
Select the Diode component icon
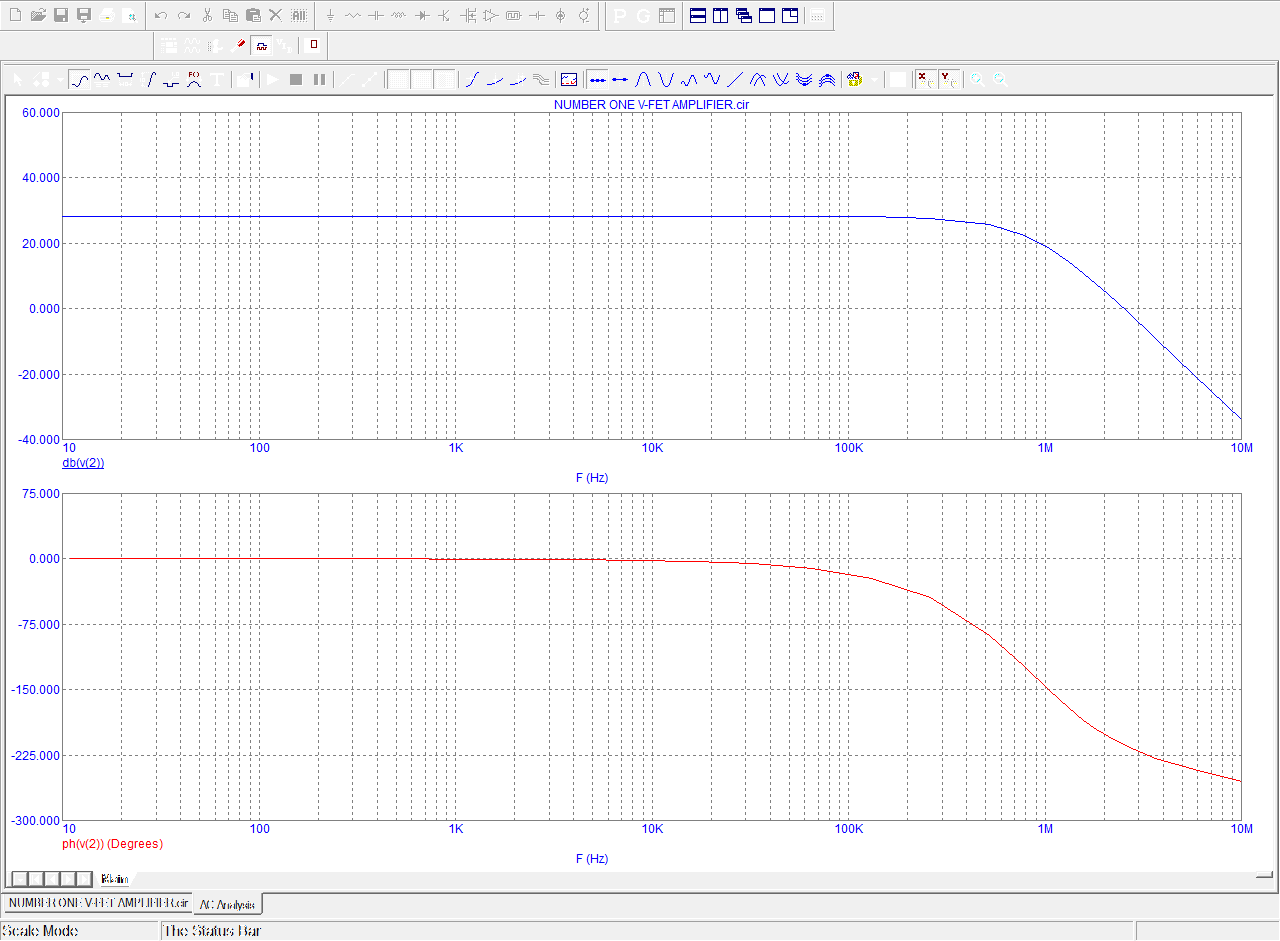422,16
